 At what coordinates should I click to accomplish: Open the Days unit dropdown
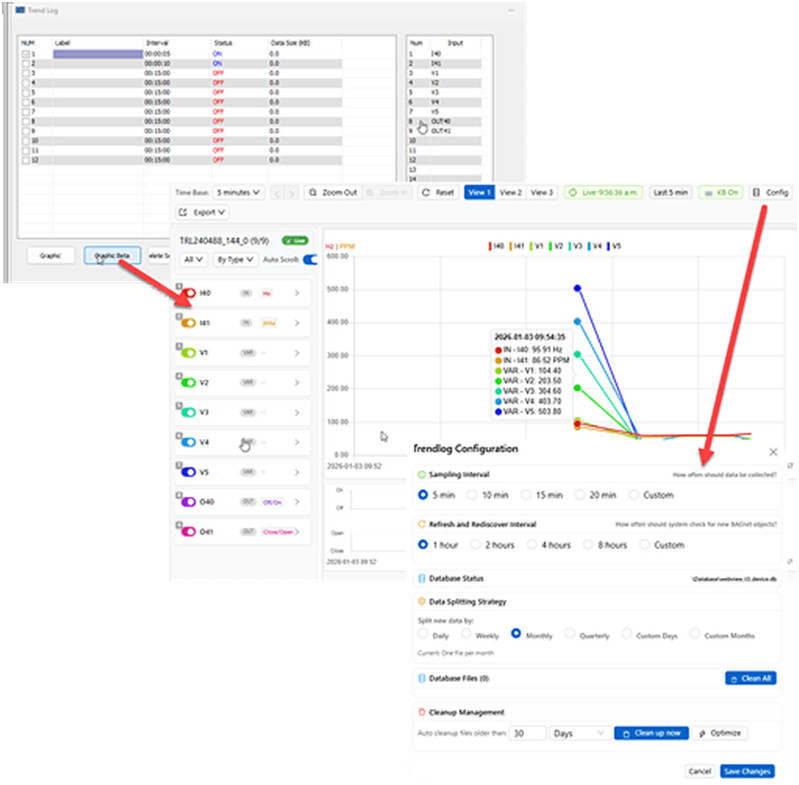tap(579, 733)
